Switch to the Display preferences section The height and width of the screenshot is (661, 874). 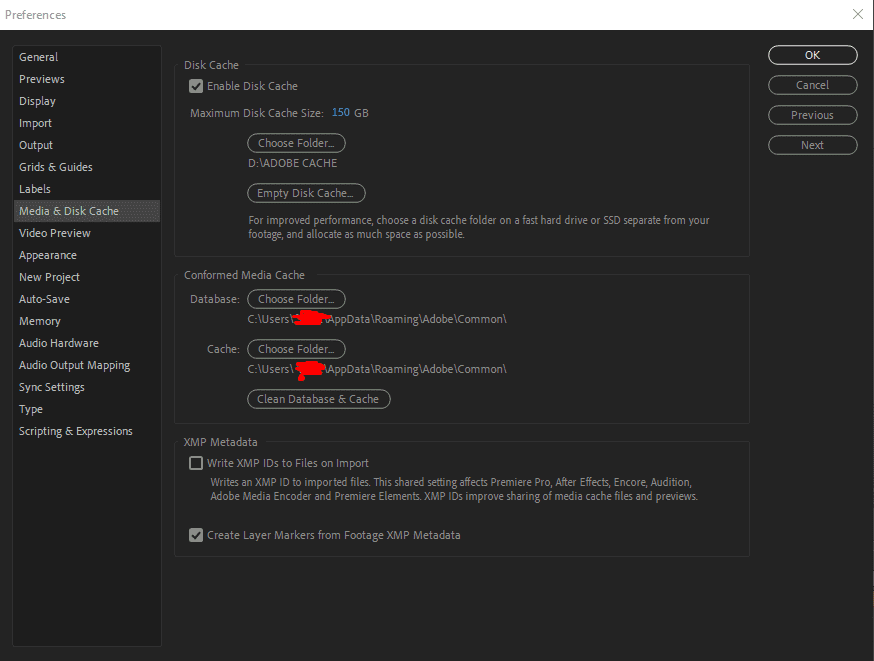[37, 101]
